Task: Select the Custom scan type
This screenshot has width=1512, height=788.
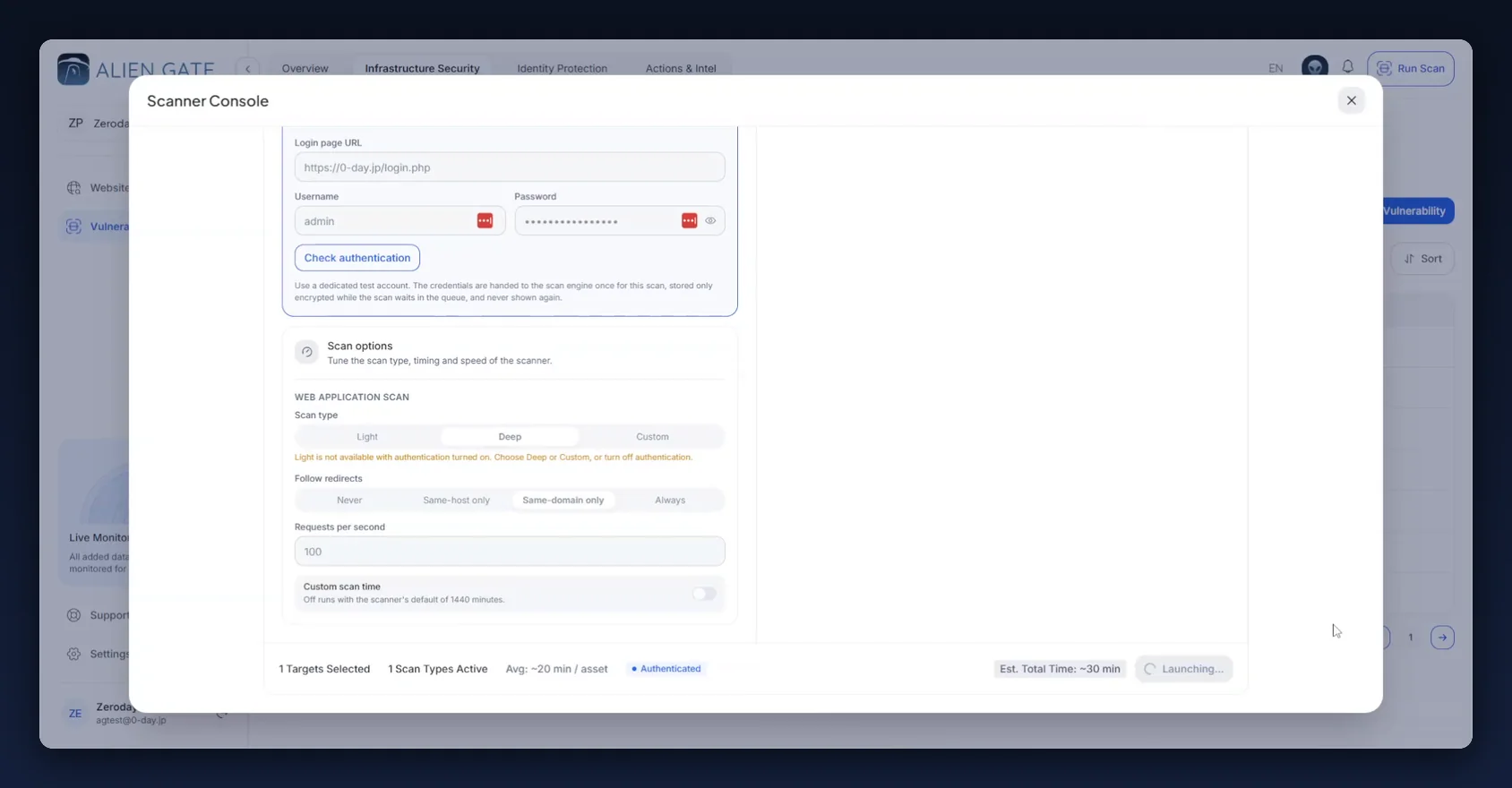Action: point(652,437)
